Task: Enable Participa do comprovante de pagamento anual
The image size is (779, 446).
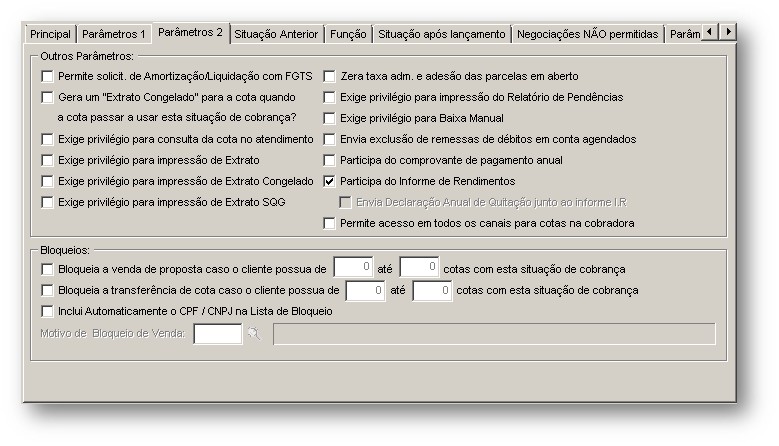Action: tap(329, 160)
